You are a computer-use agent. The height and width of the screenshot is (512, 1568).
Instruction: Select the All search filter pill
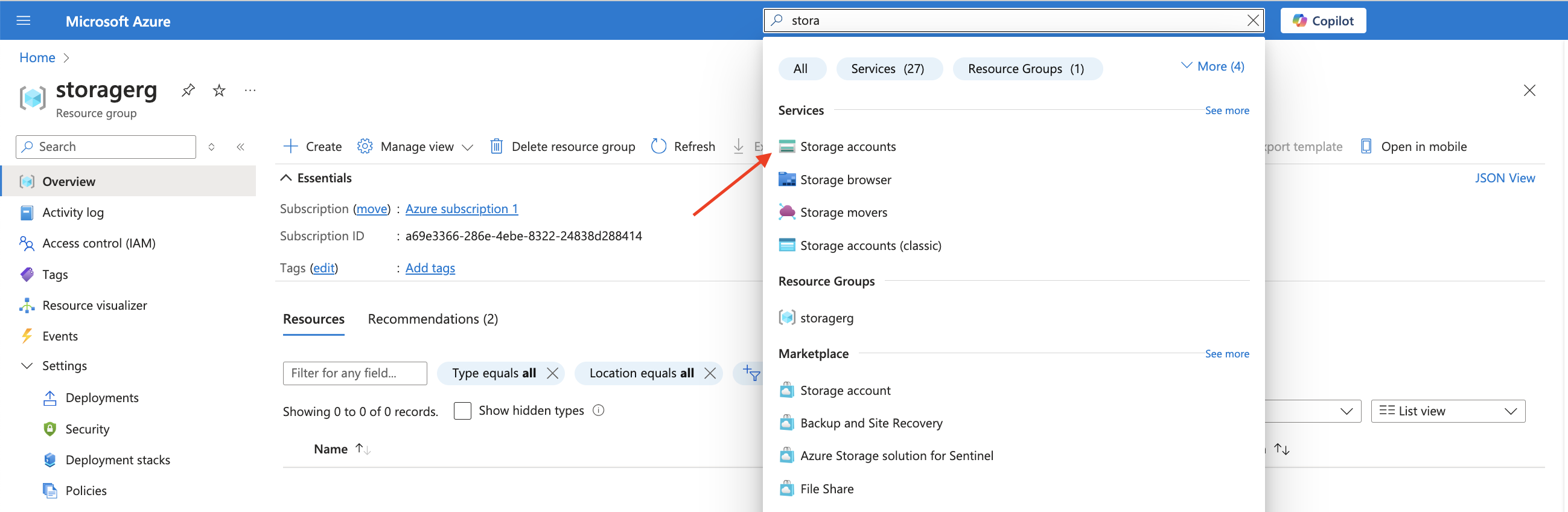[802, 69]
